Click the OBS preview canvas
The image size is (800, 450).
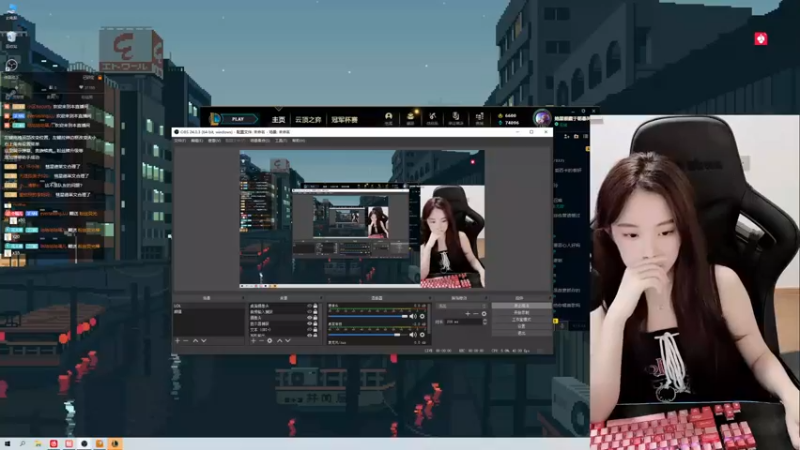tap(362, 219)
